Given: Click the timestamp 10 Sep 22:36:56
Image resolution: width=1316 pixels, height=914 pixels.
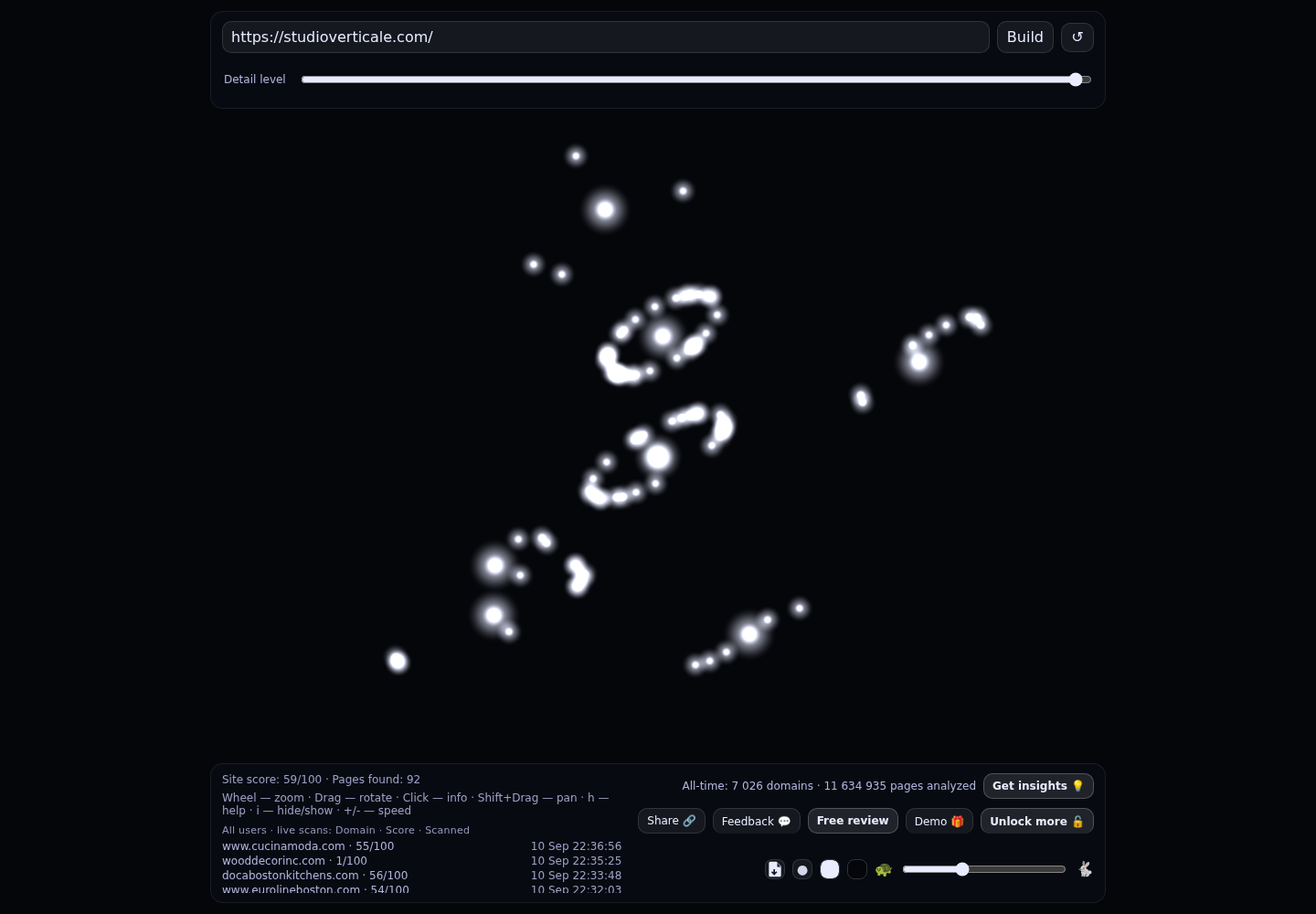Looking at the screenshot, I should tap(576, 846).
